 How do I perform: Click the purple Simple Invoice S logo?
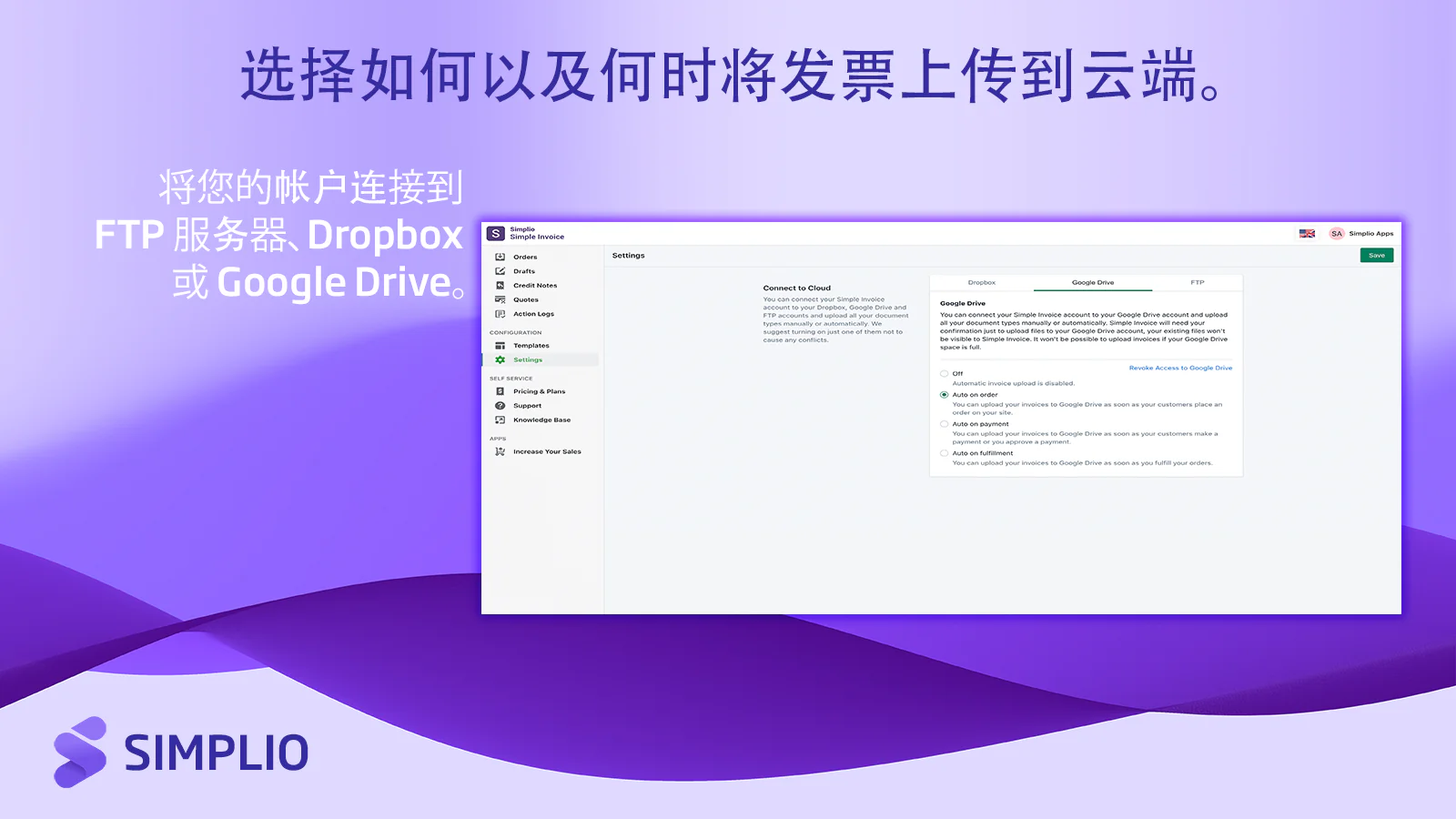(x=495, y=233)
